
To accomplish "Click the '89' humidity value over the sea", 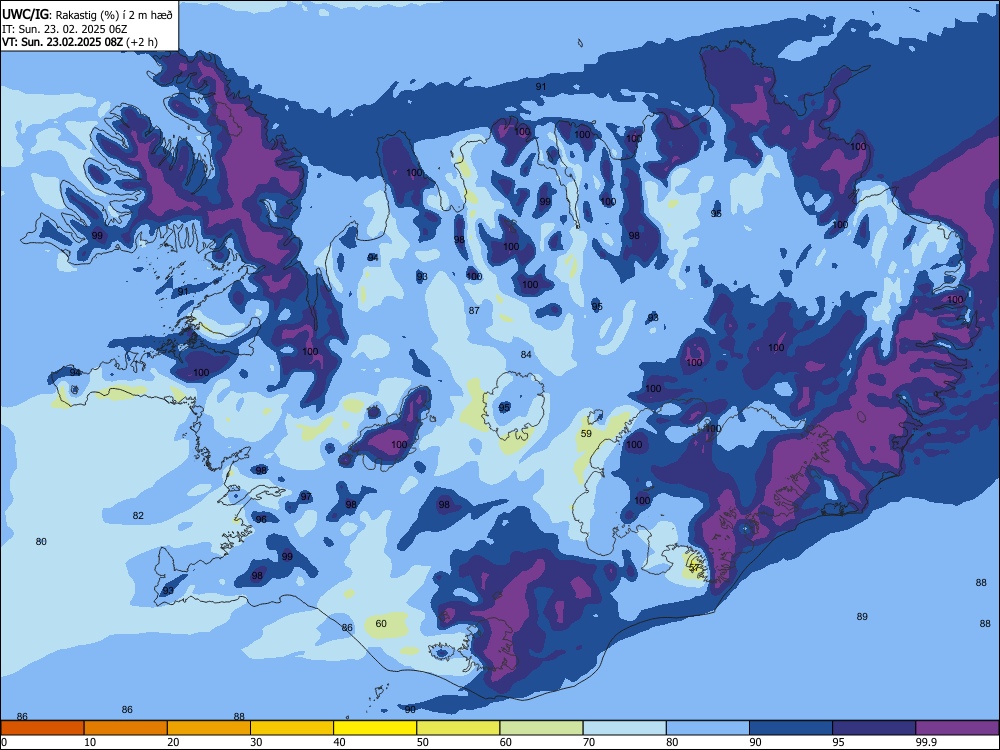I will [x=862, y=616].
